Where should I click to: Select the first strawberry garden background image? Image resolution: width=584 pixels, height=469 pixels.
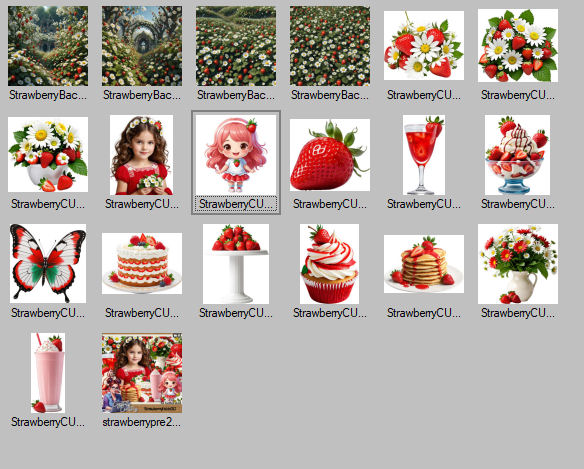[48, 46]
